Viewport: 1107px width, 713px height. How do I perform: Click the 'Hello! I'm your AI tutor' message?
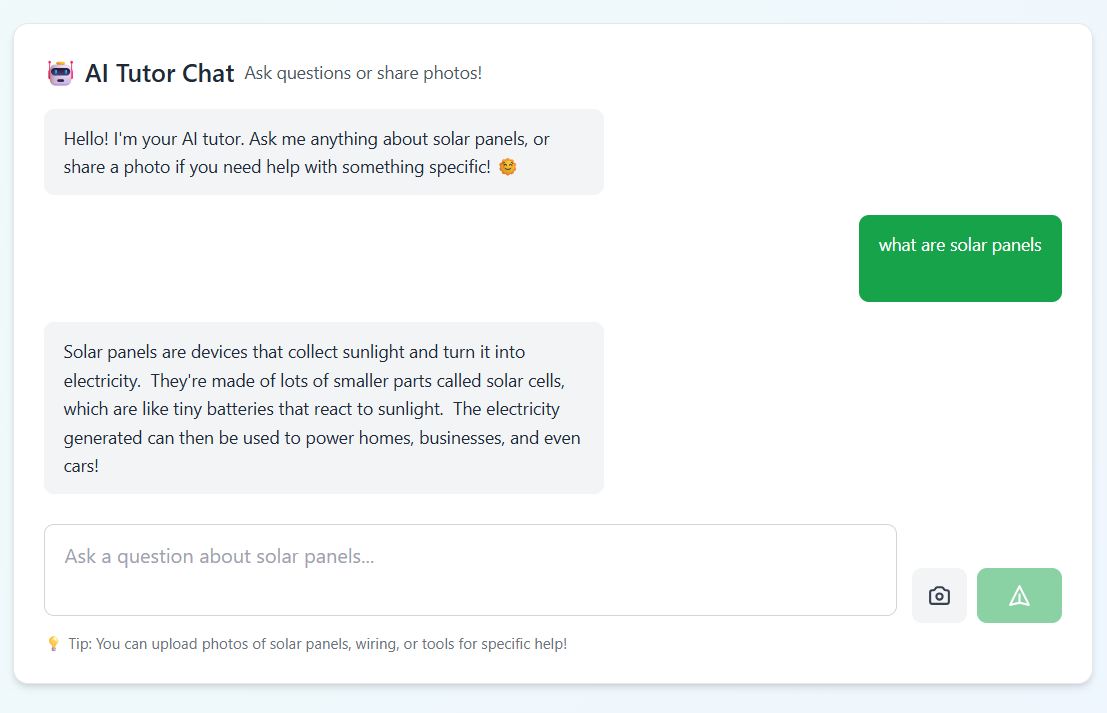click(x=324, y=152)
